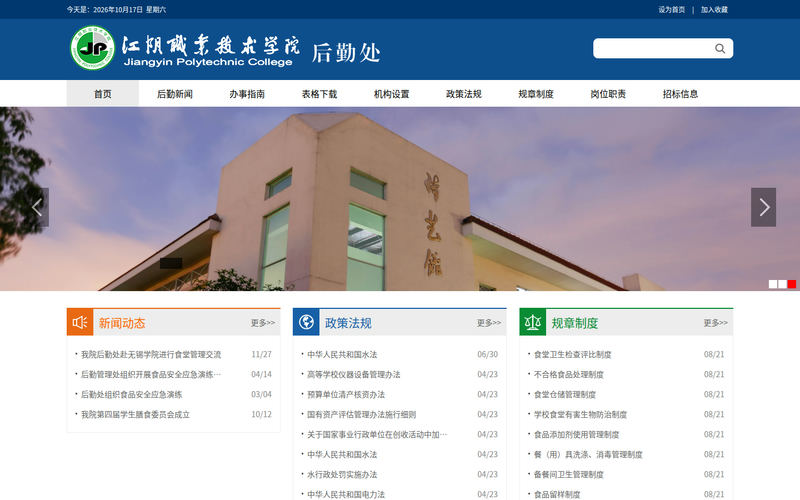Open the 政策法规 navigation item
The width and height of the screenshot is (800, 500).
tap(464, 94)
